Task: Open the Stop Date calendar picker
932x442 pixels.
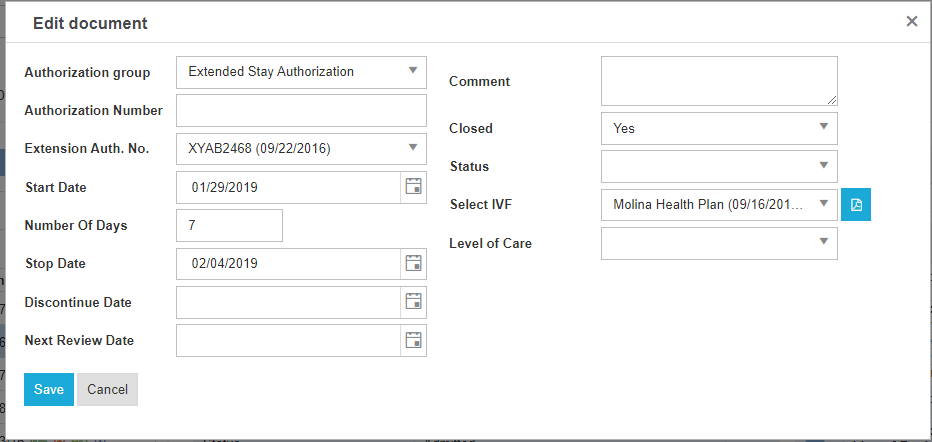Action: 413,263
